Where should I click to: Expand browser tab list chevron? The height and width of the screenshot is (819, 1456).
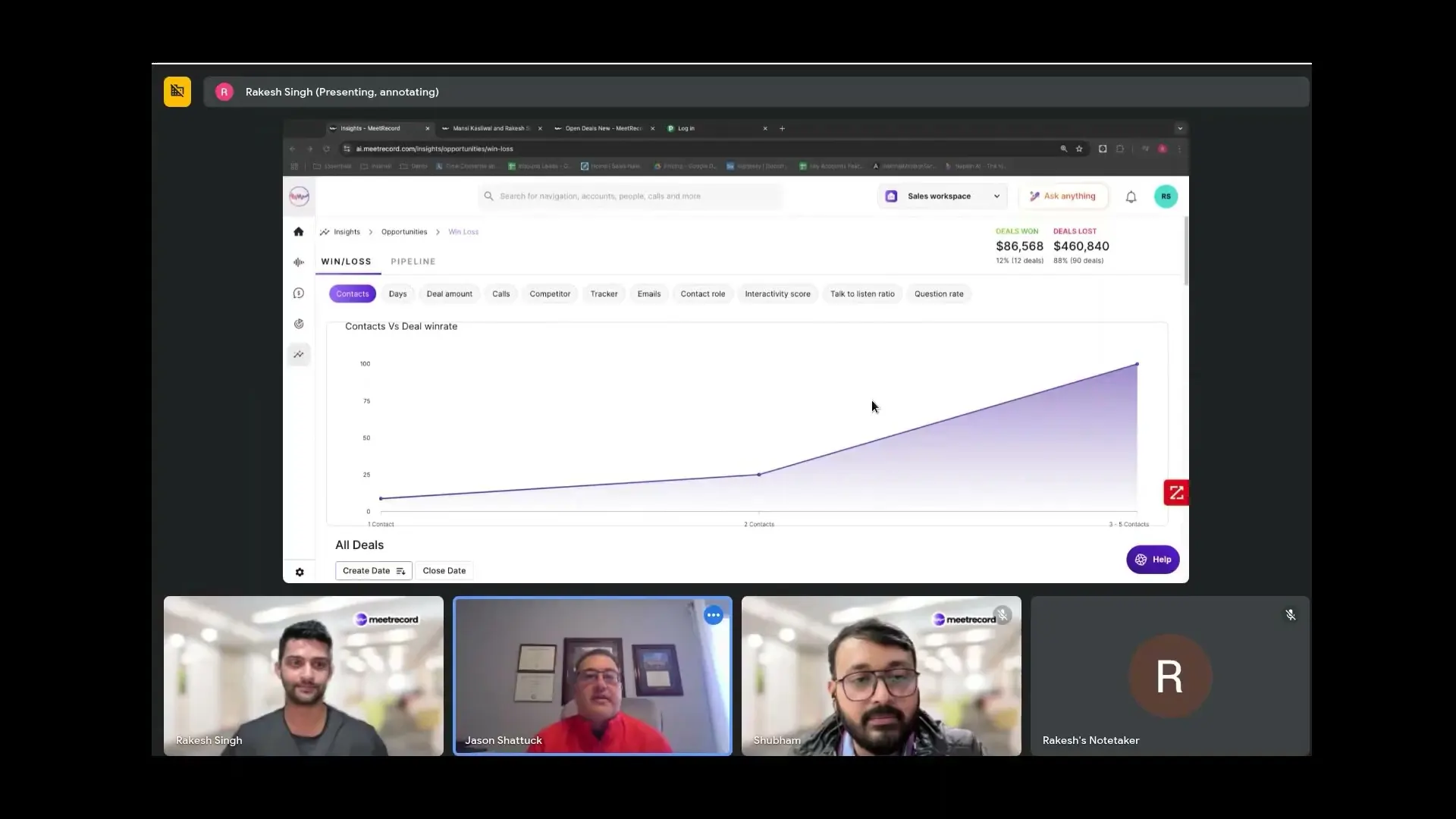click(1180, 128)
